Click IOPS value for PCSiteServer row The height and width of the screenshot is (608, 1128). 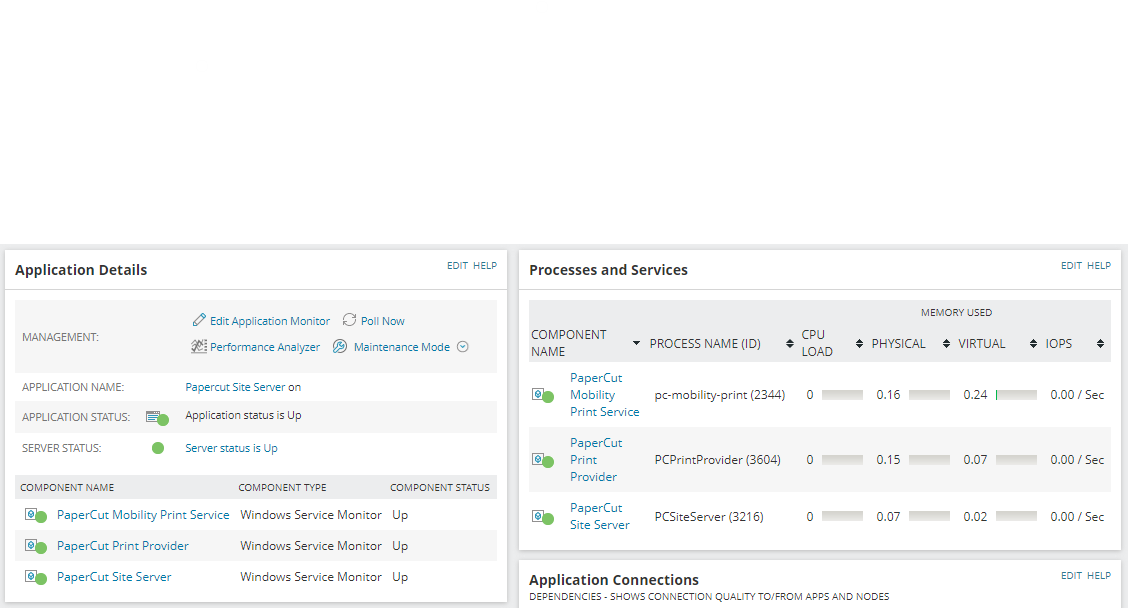(x=1077, y=517)
